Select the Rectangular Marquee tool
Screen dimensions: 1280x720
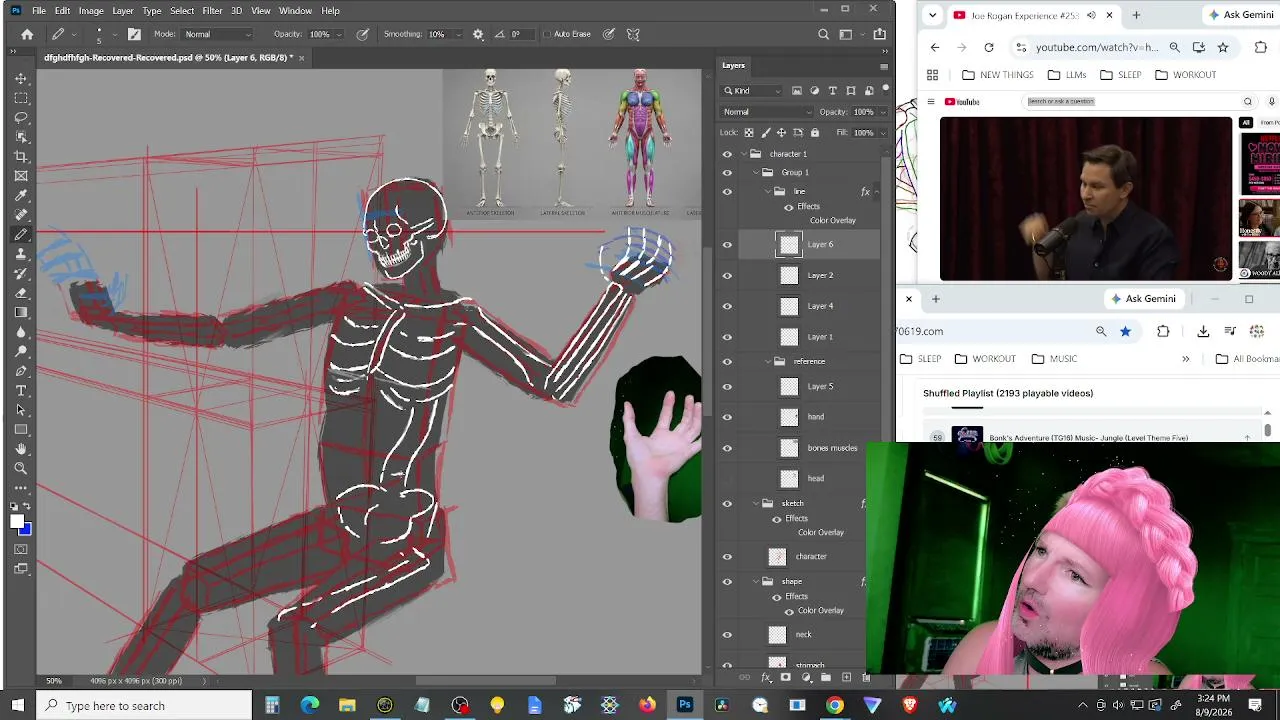[21, 98]
